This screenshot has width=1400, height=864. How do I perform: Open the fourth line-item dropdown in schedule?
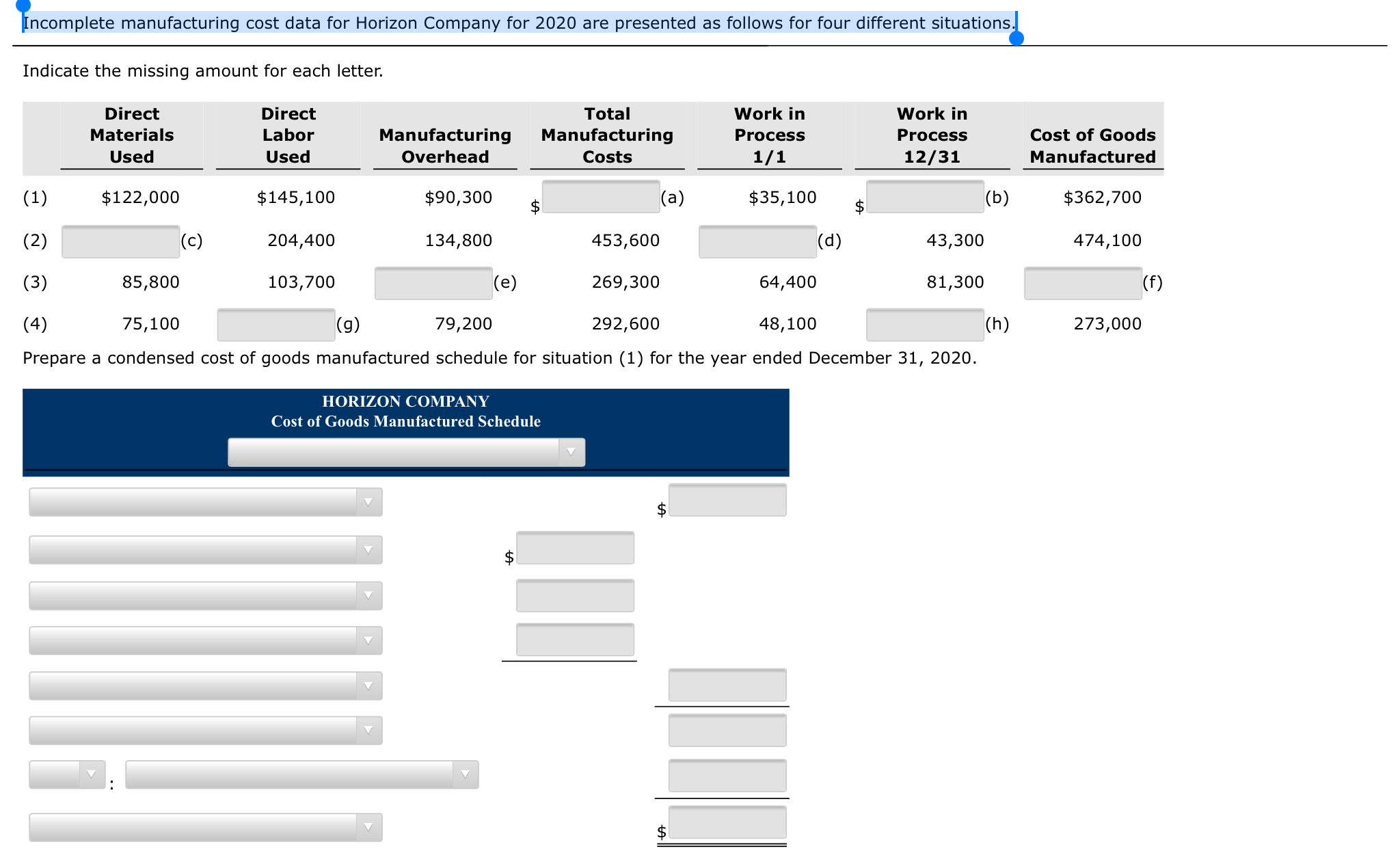coord(205,641)
